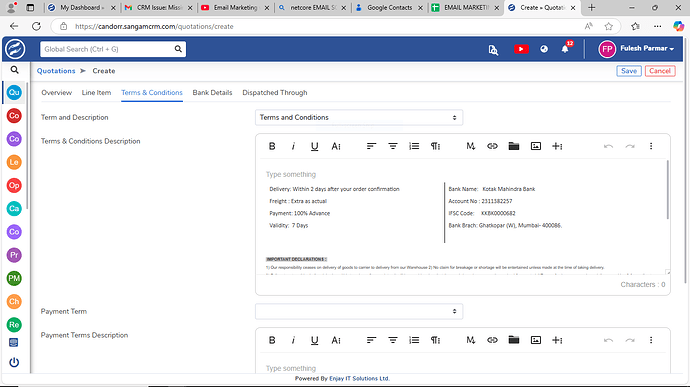Click Insert Link in Terms & Conditions editor
The image size is (690, 387).
coord(492,146)
